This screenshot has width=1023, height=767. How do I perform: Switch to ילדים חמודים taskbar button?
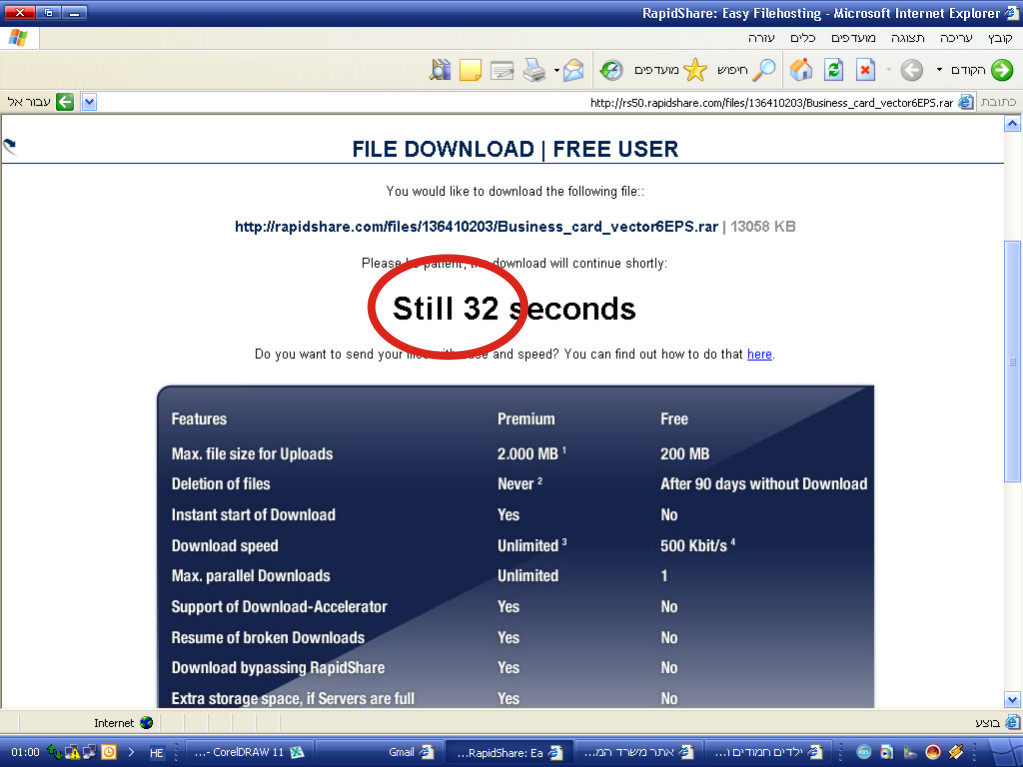pyautogui.click(x=768, y=752)
